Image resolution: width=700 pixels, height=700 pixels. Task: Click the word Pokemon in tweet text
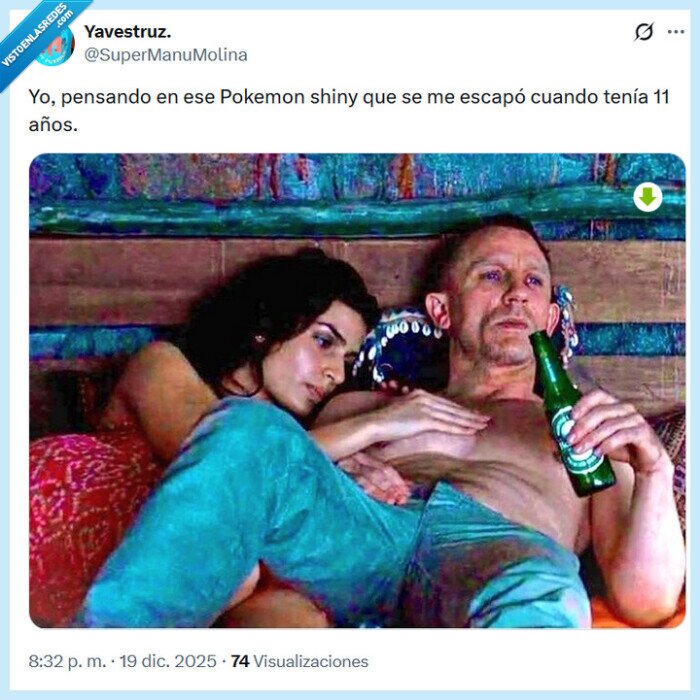point(262,97)
